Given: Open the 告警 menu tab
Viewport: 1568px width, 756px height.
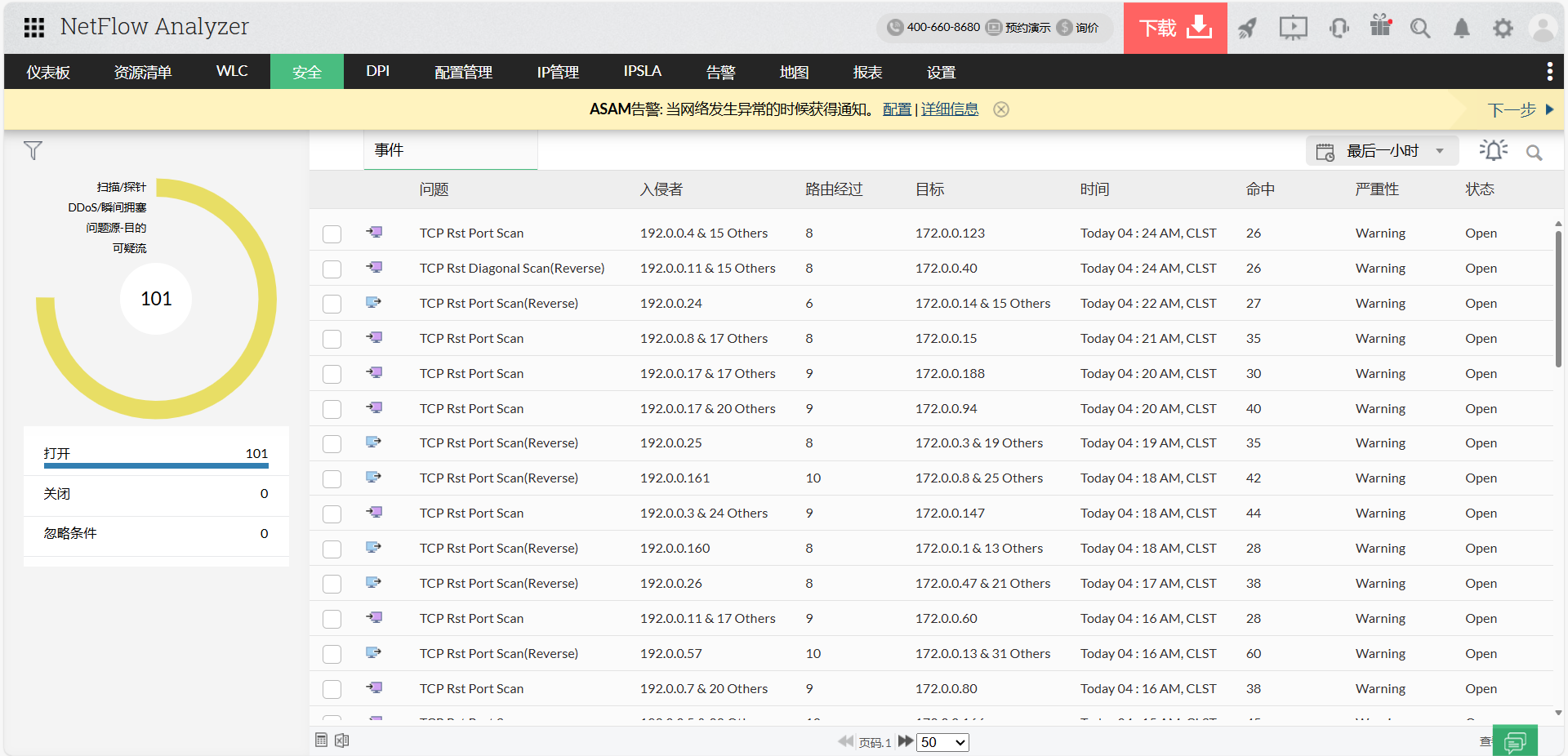Looking at the screenshot, I should [x=720, y=72].
